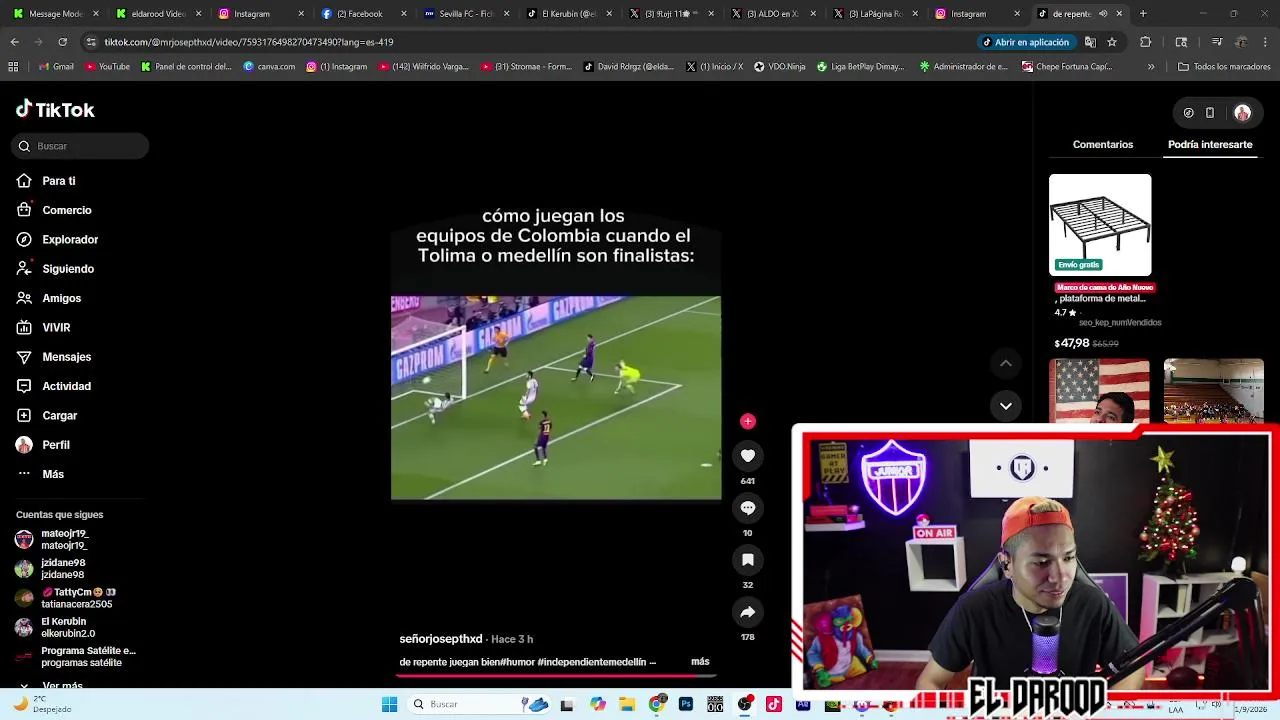Viewport: 1280px width, 720px height.
Task: Go back in browser history
Action: pos(14,42)
